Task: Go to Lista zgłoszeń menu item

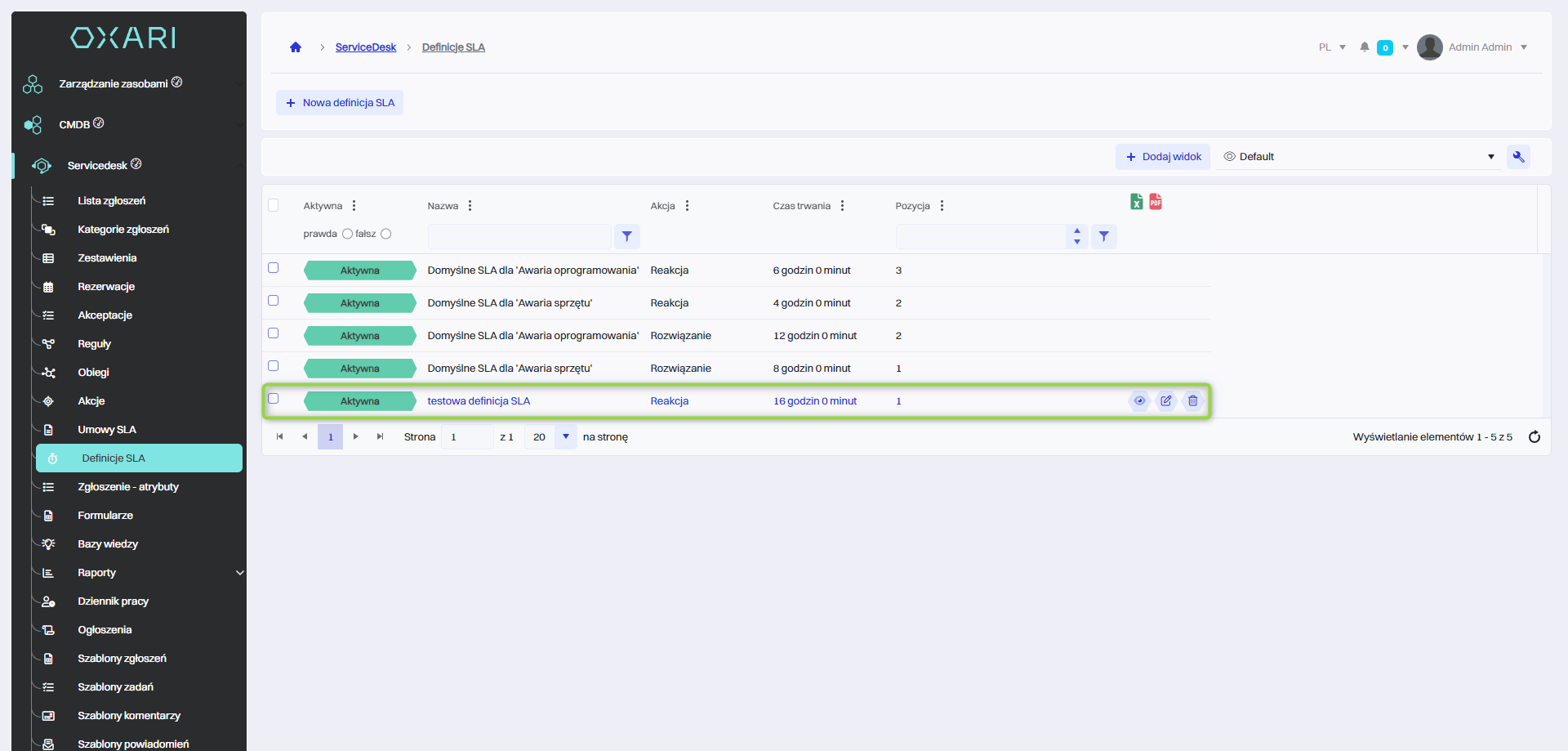Action: tap(112, 201)
